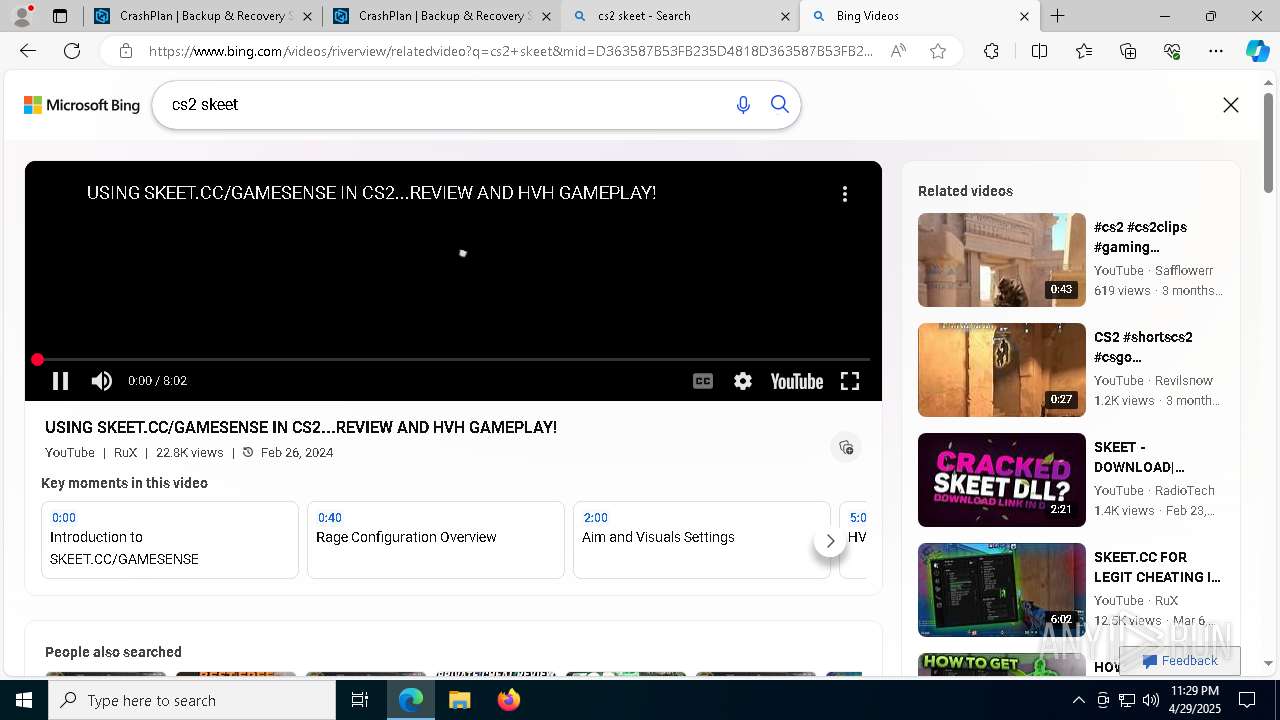Open Favorites list icon
This screenshot has width=1280, height=720.
(1084, 51)
